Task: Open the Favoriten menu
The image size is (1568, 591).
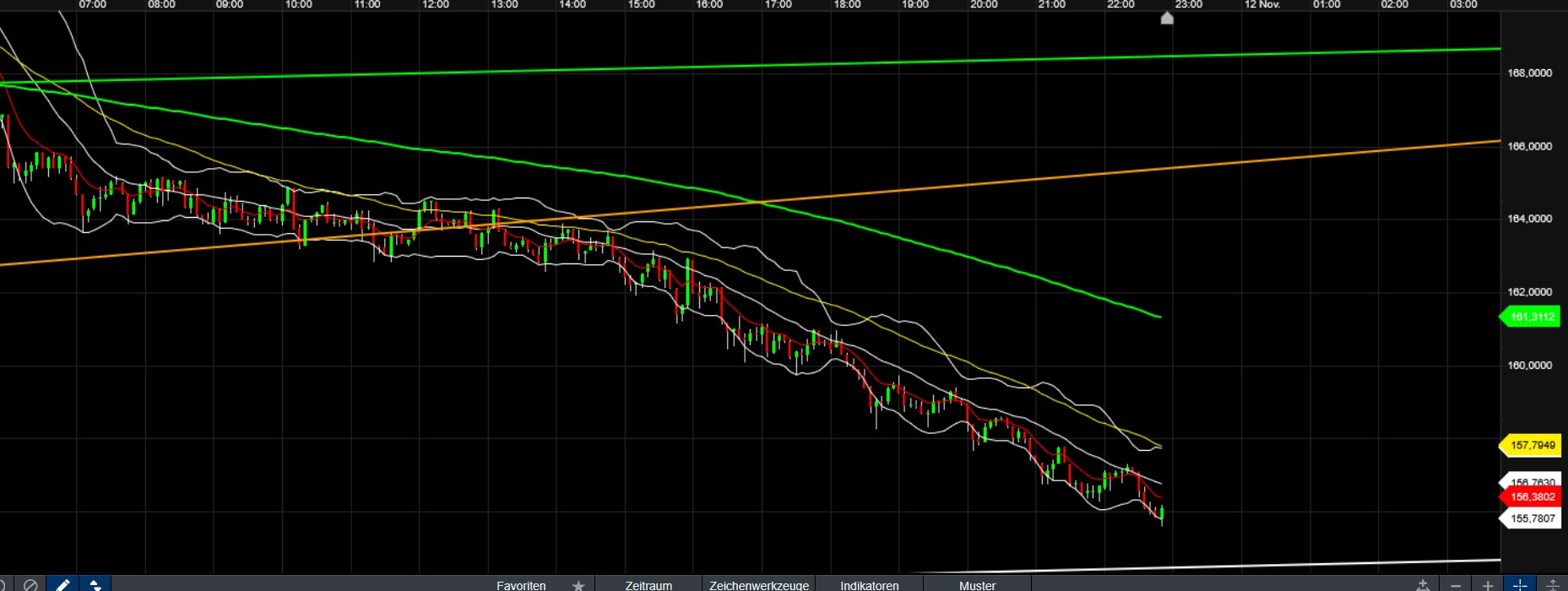Action: pos(521,585)
